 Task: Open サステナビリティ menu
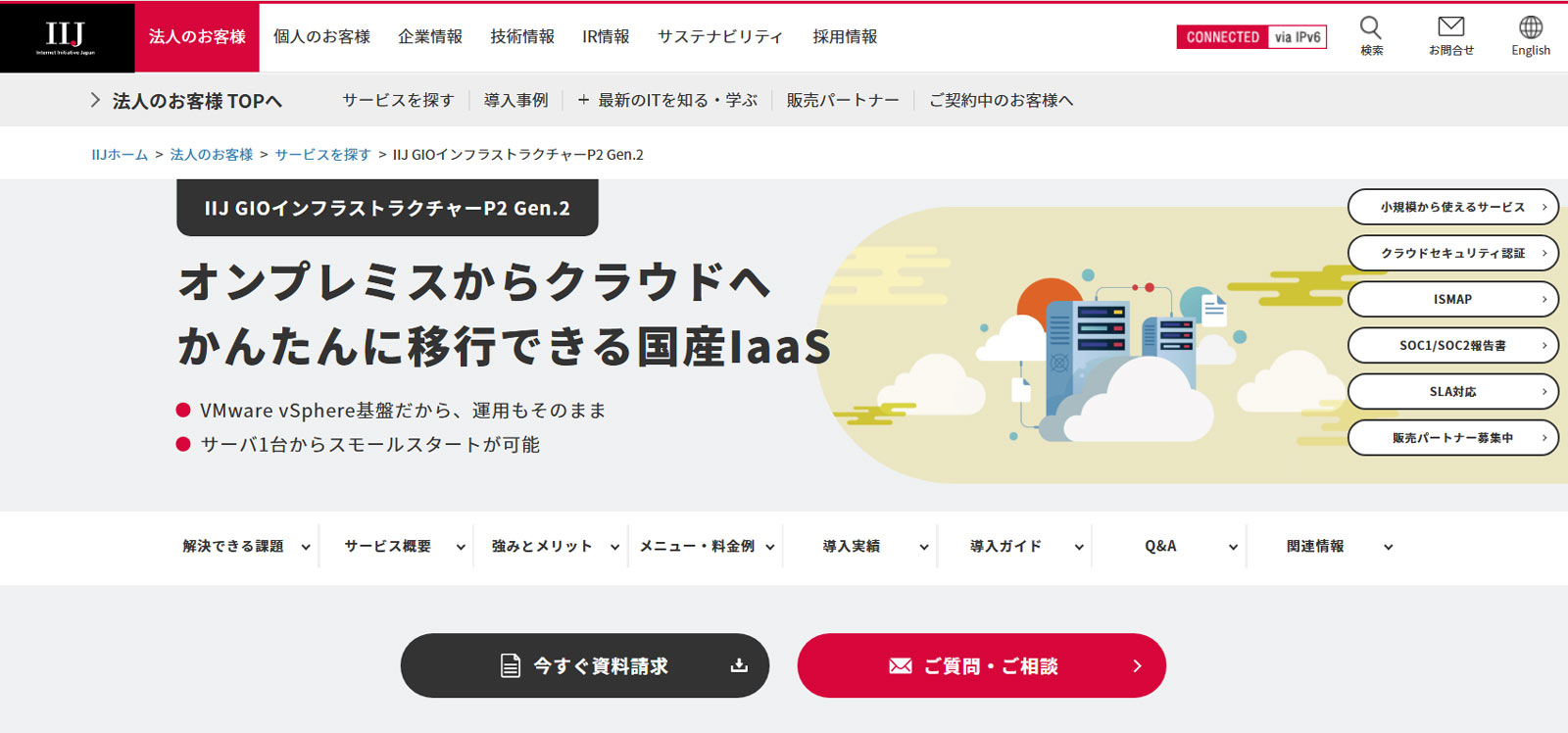click(720, 37)
